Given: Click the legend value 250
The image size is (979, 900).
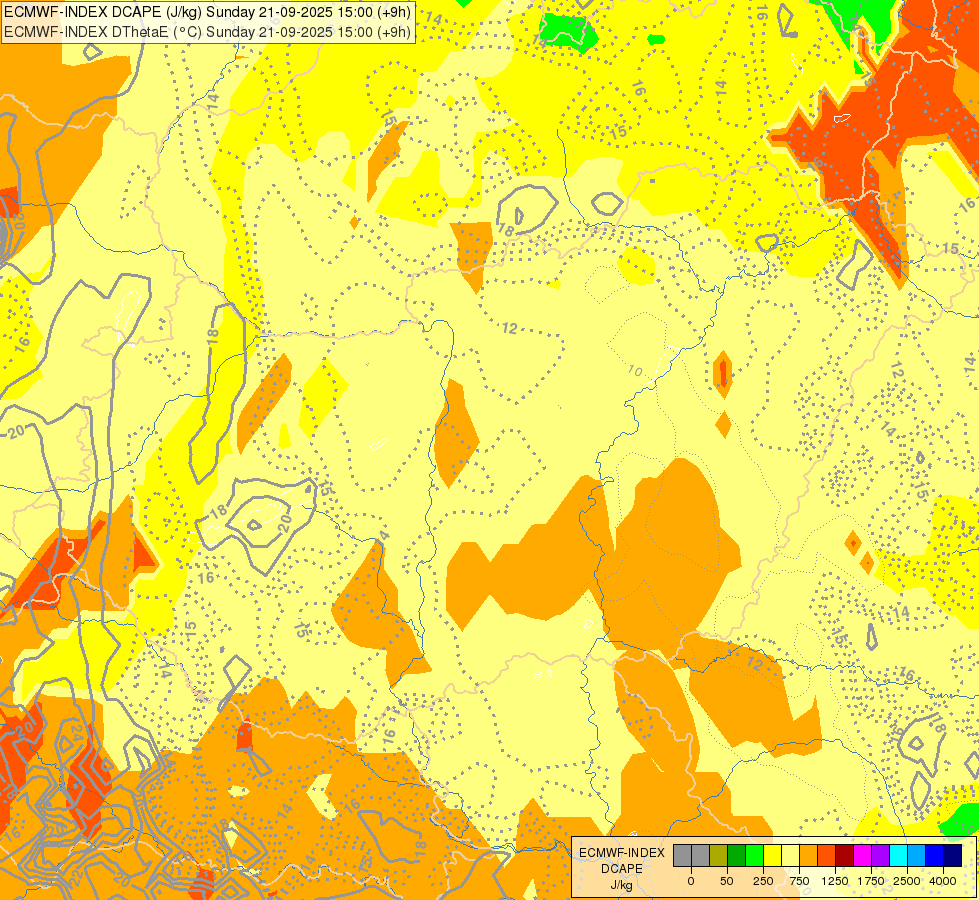Looking at the screenshot, I should pyautogui.click(x=763, y=881).
